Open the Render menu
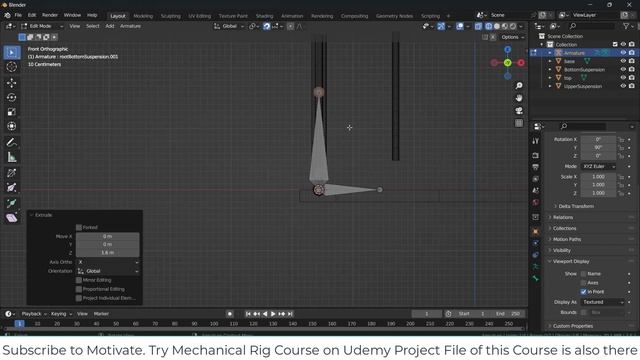This screenshot has height=360, width=640. tap(50, 15)
